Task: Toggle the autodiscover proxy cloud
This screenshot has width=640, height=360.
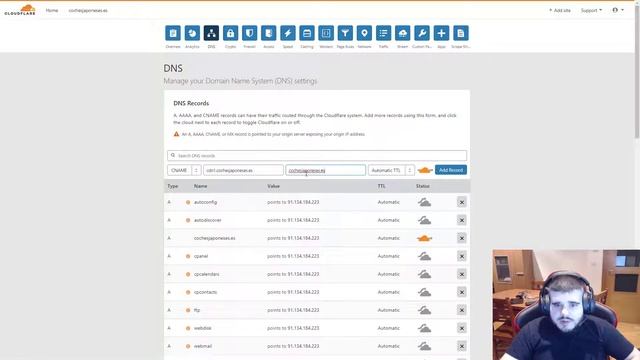Action: pyautogui.click(x=424, y=220)
